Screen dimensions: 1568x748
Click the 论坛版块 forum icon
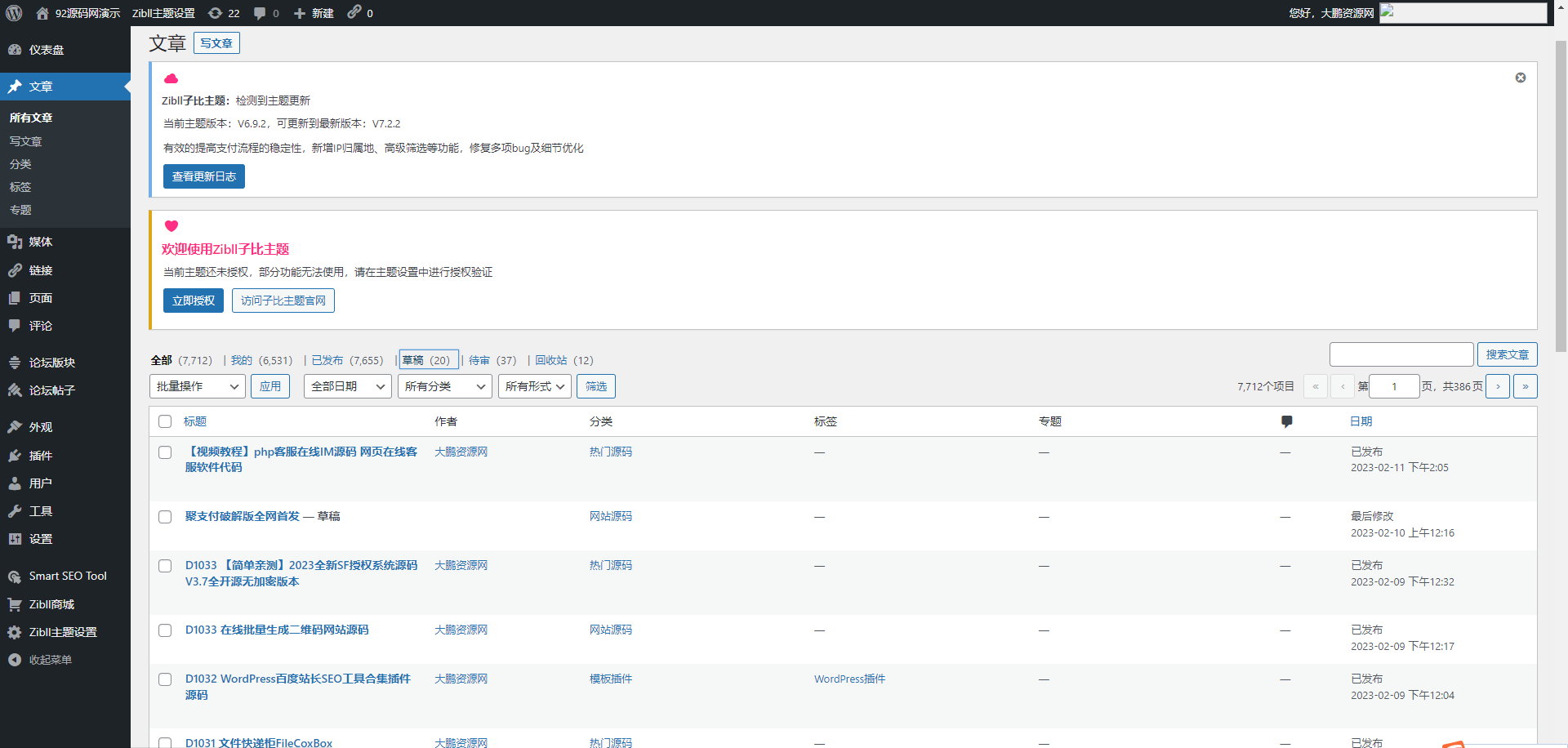pyautogui.click(x=15, y=363)
